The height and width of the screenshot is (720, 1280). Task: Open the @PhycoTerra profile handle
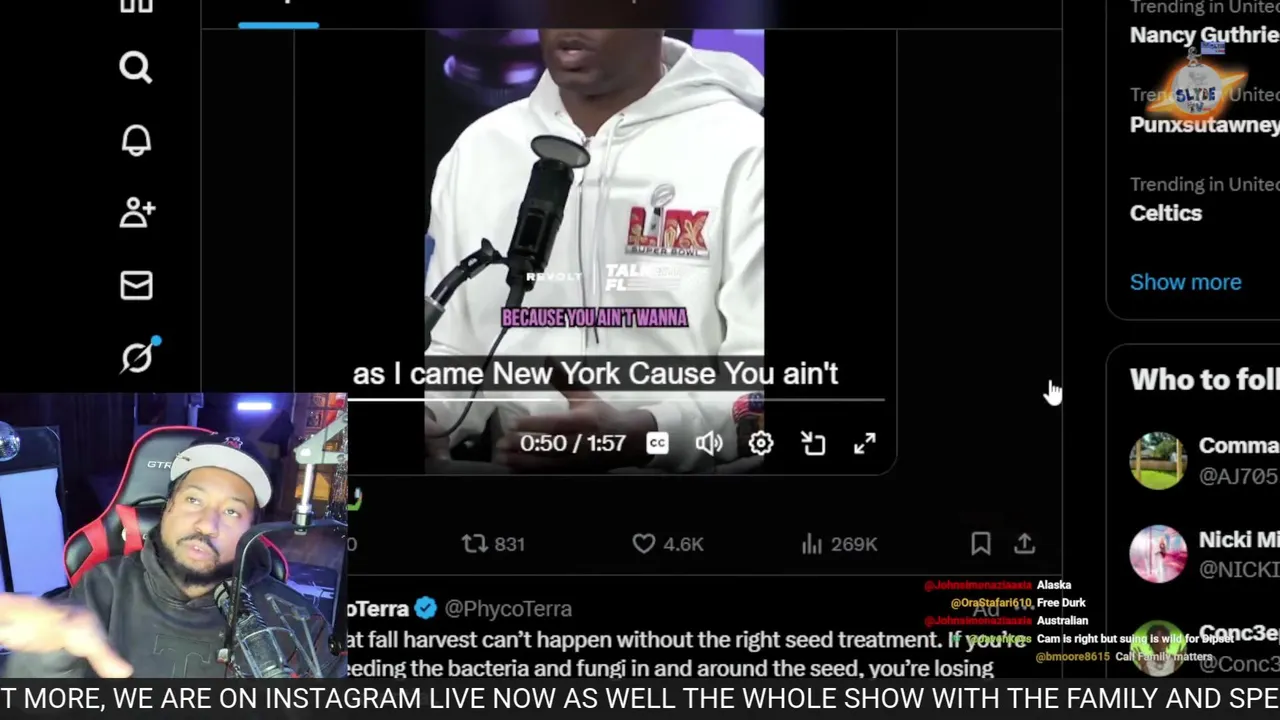point(508,608)
